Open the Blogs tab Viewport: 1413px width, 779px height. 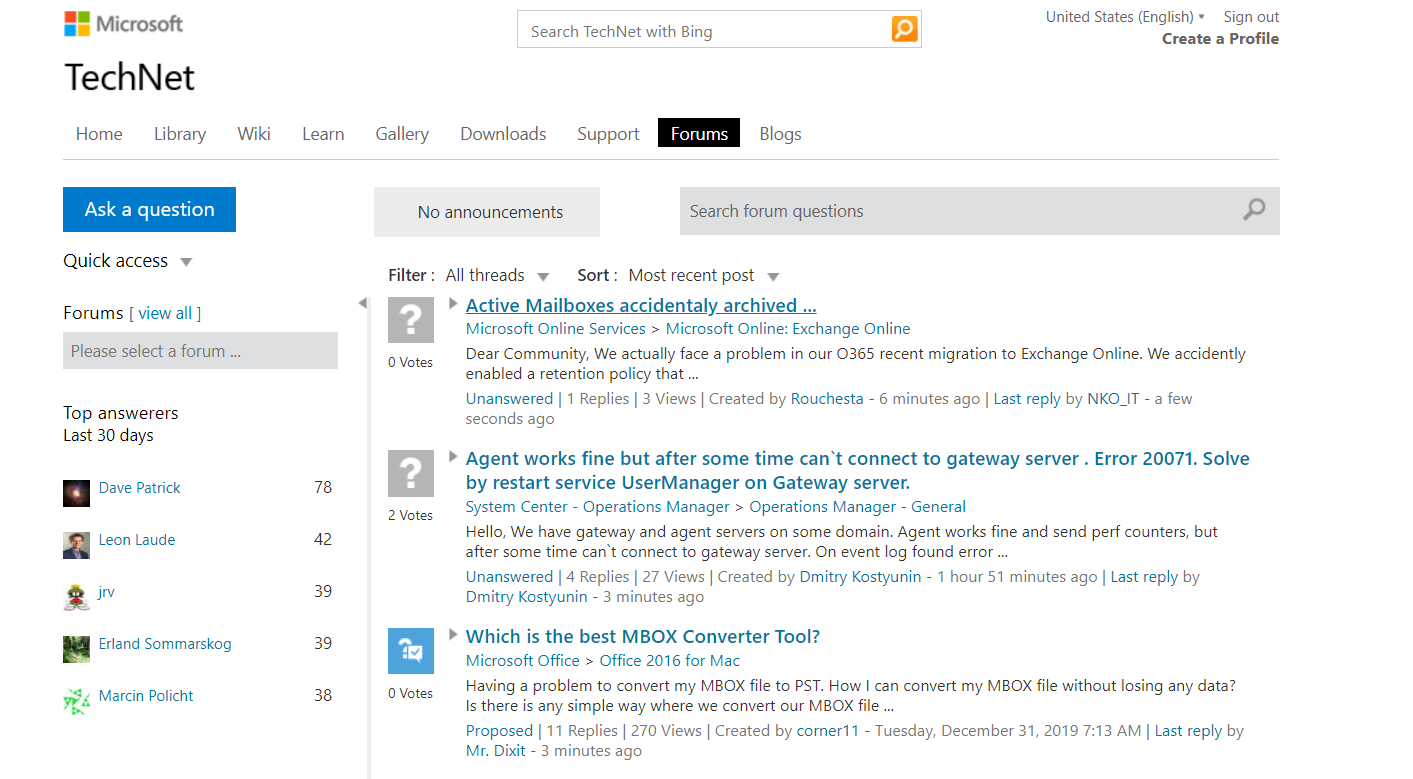[780, 134]
